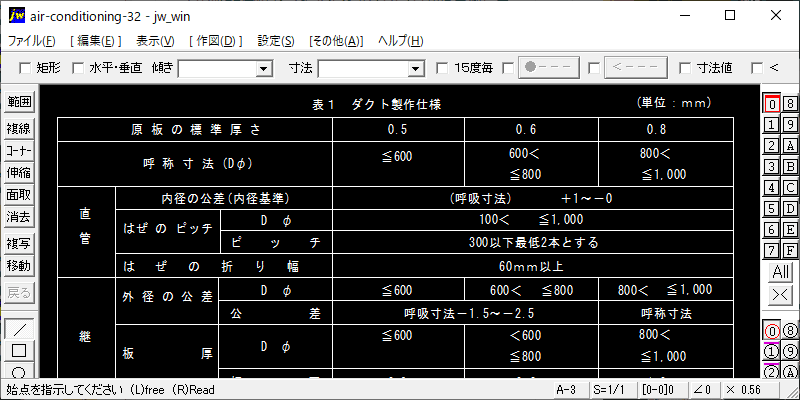Expand the 寸法 dimension dropdown
Viewport: 800px width, 400px height.
coord(416,68)
